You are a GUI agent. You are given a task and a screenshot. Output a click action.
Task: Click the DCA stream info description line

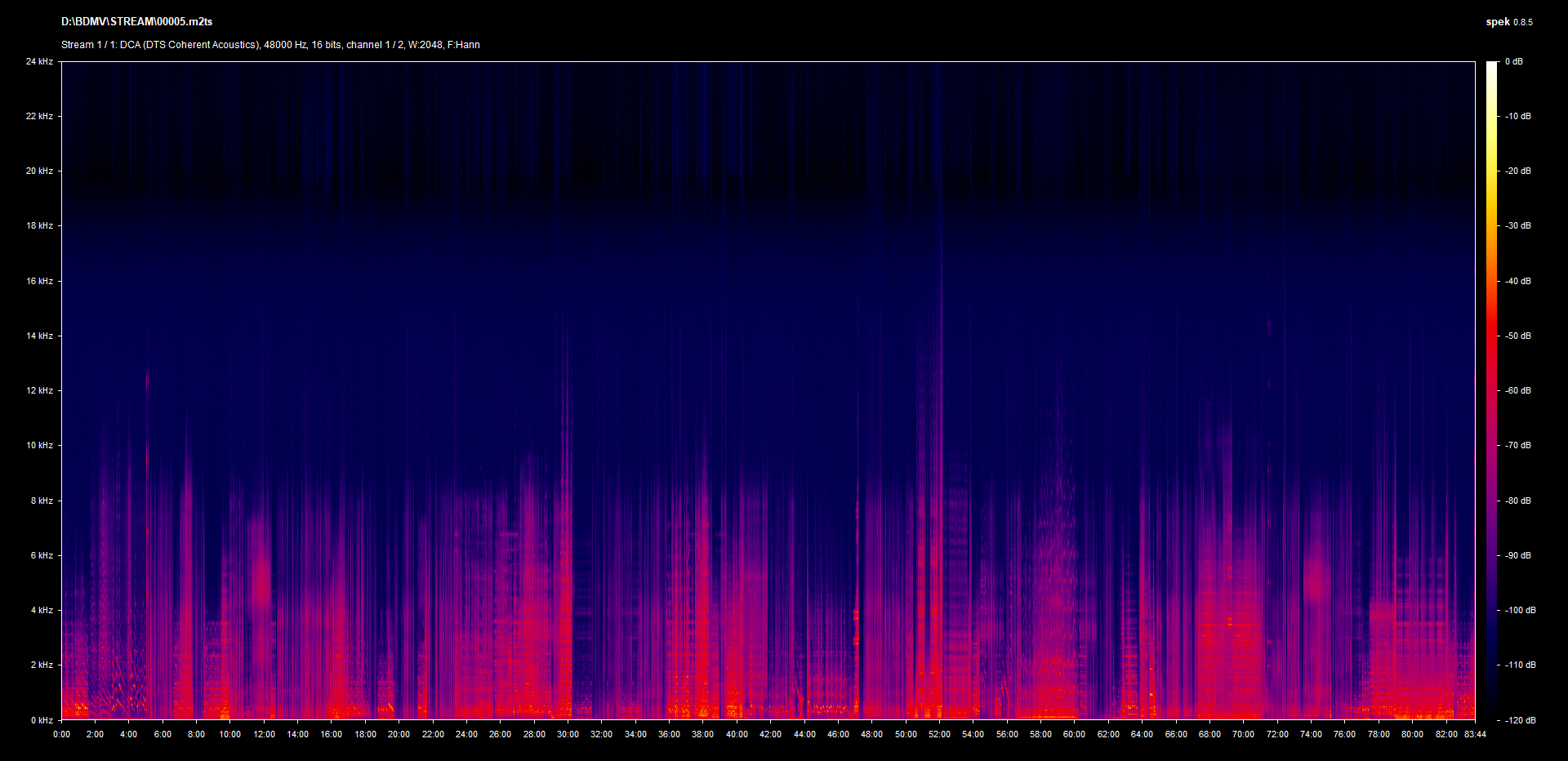coord(270,45)
